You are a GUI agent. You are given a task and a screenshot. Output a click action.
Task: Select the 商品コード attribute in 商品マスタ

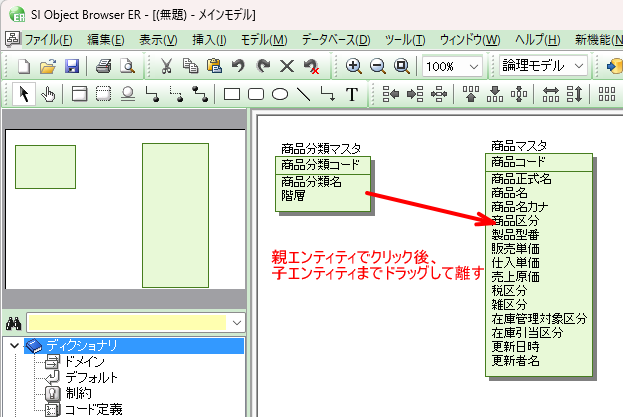coord(518,162)
